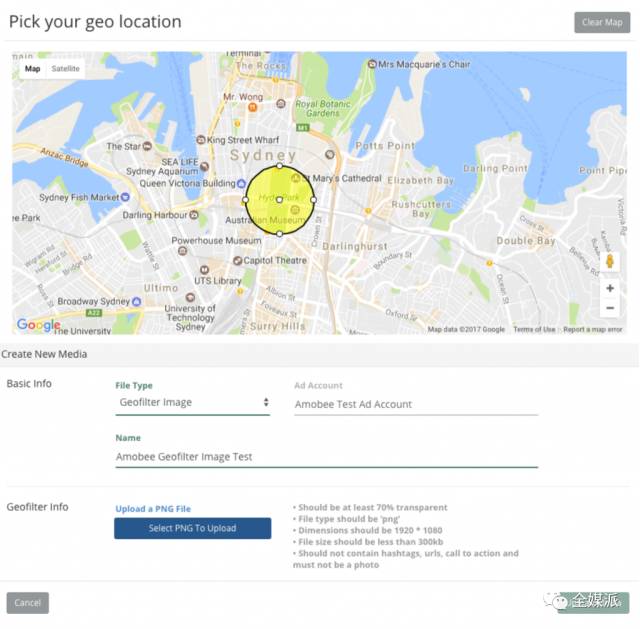Viewport: 640px width, 629px height.
Task: Click the Royal Botanic Gardens label
Action: coord(322,108)
